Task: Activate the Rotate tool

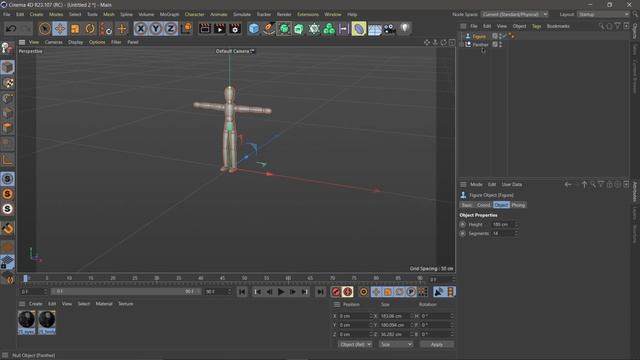Action: pos(90,29)
